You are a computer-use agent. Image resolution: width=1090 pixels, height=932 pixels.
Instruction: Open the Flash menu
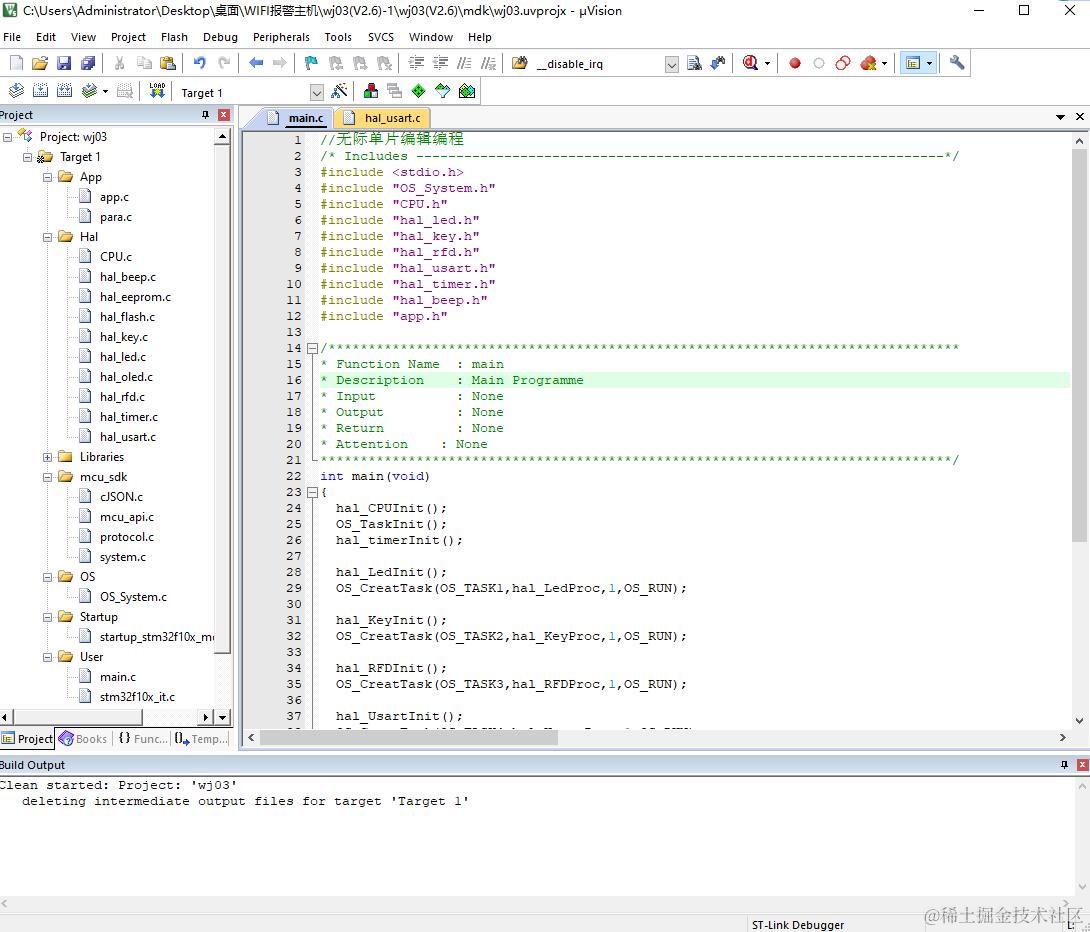[x=174, y=37]
